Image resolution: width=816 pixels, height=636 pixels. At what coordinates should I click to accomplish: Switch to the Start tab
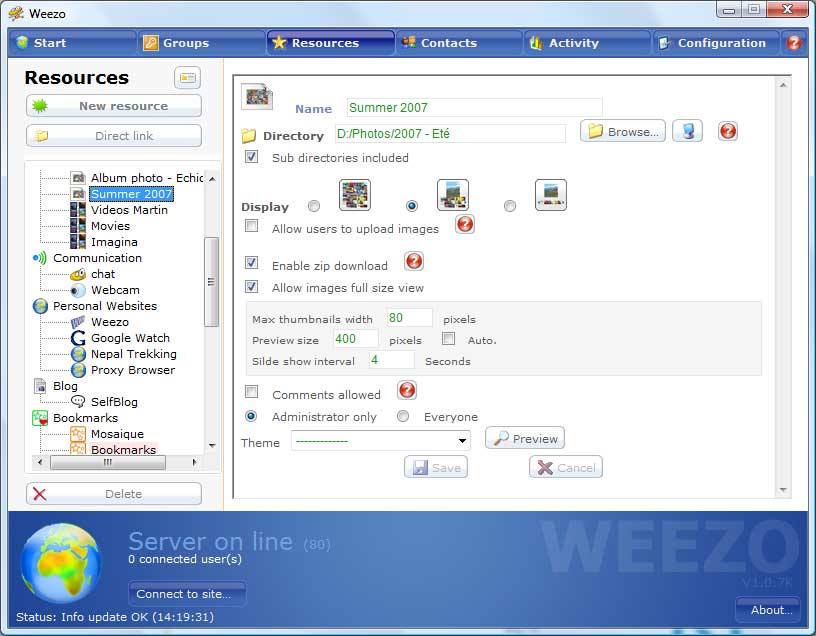tap(73, 43)
